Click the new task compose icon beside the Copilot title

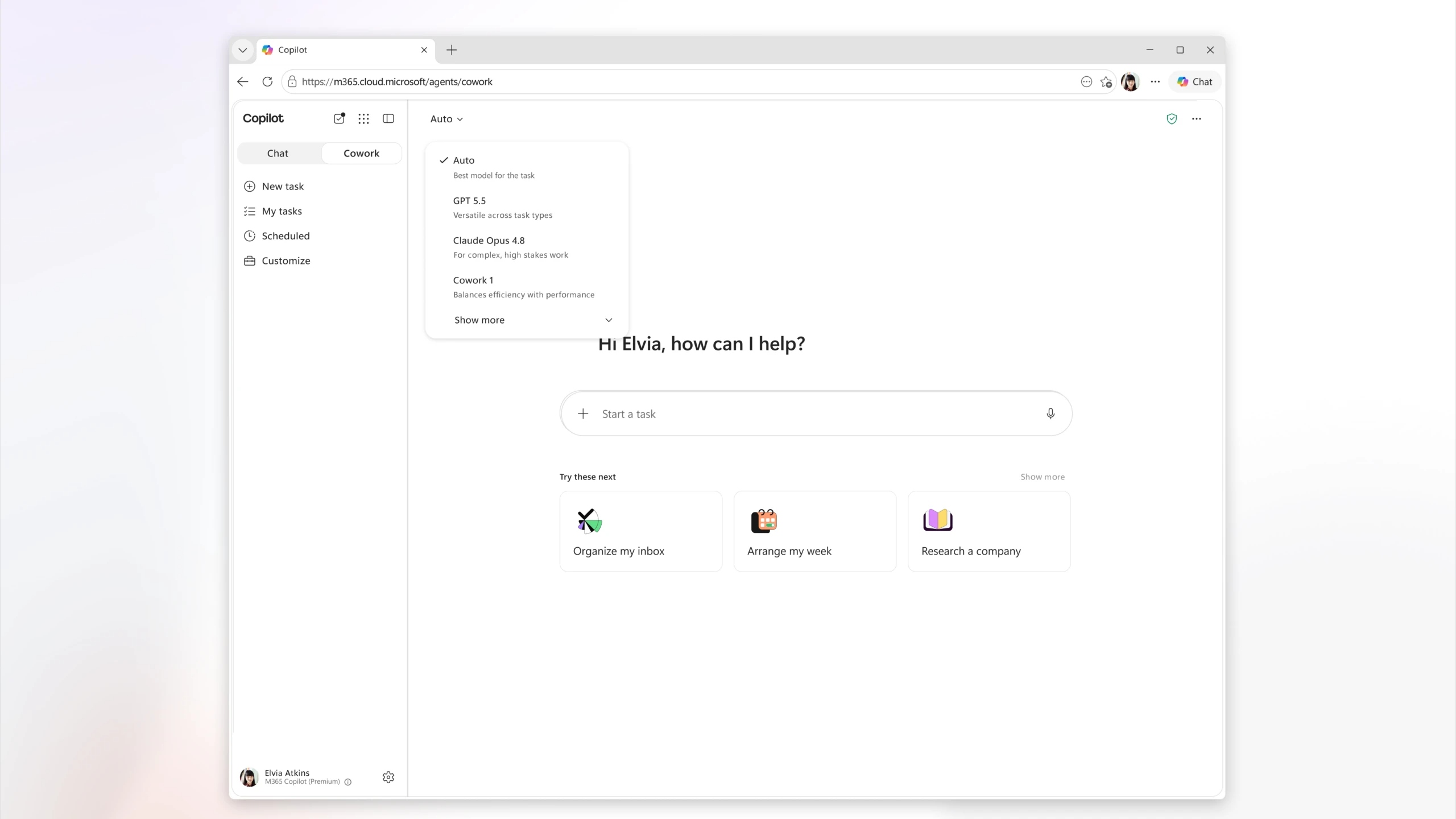click(339, 118)
